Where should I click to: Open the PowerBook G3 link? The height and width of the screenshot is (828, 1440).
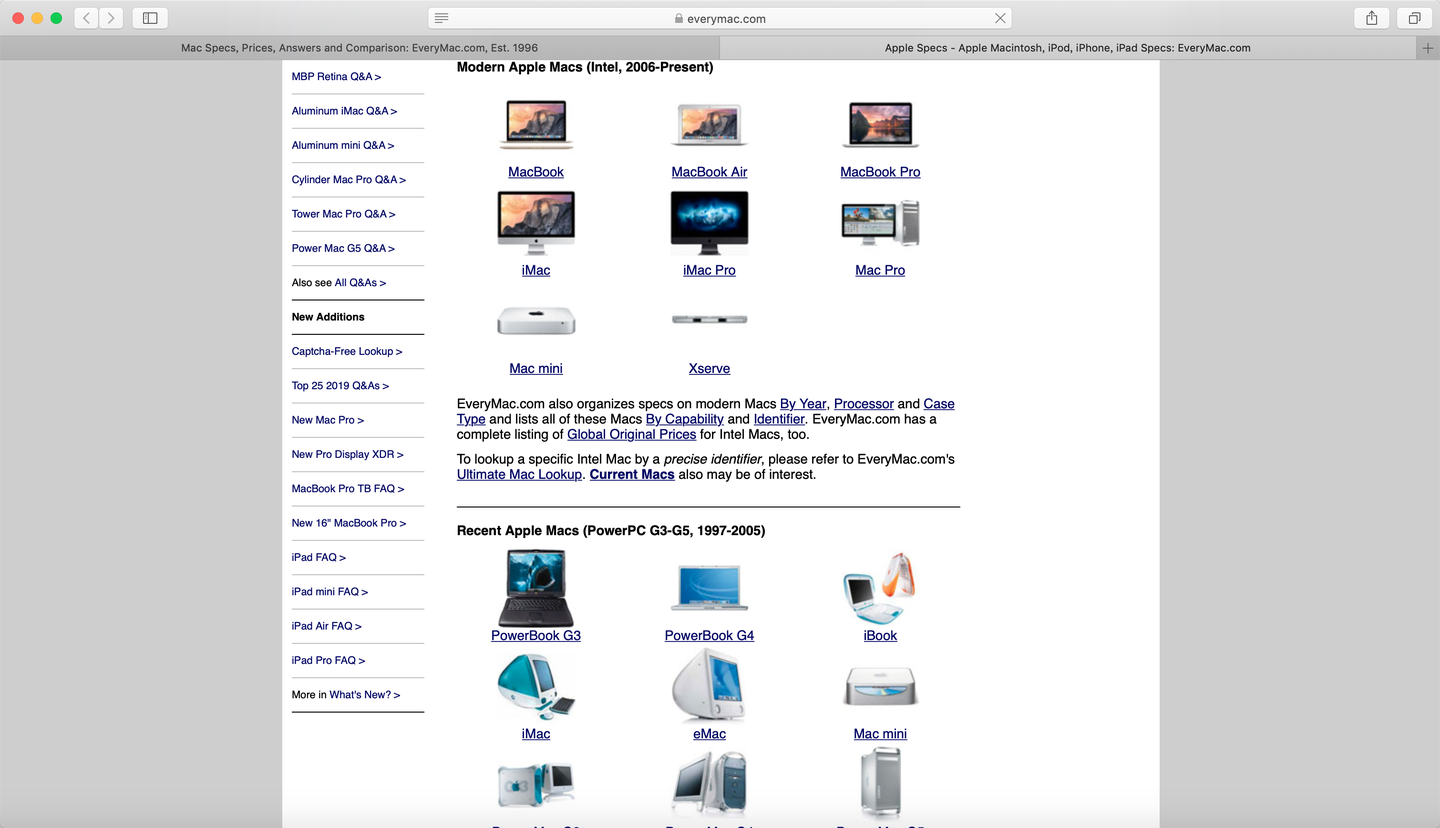[x=536, y=635]
